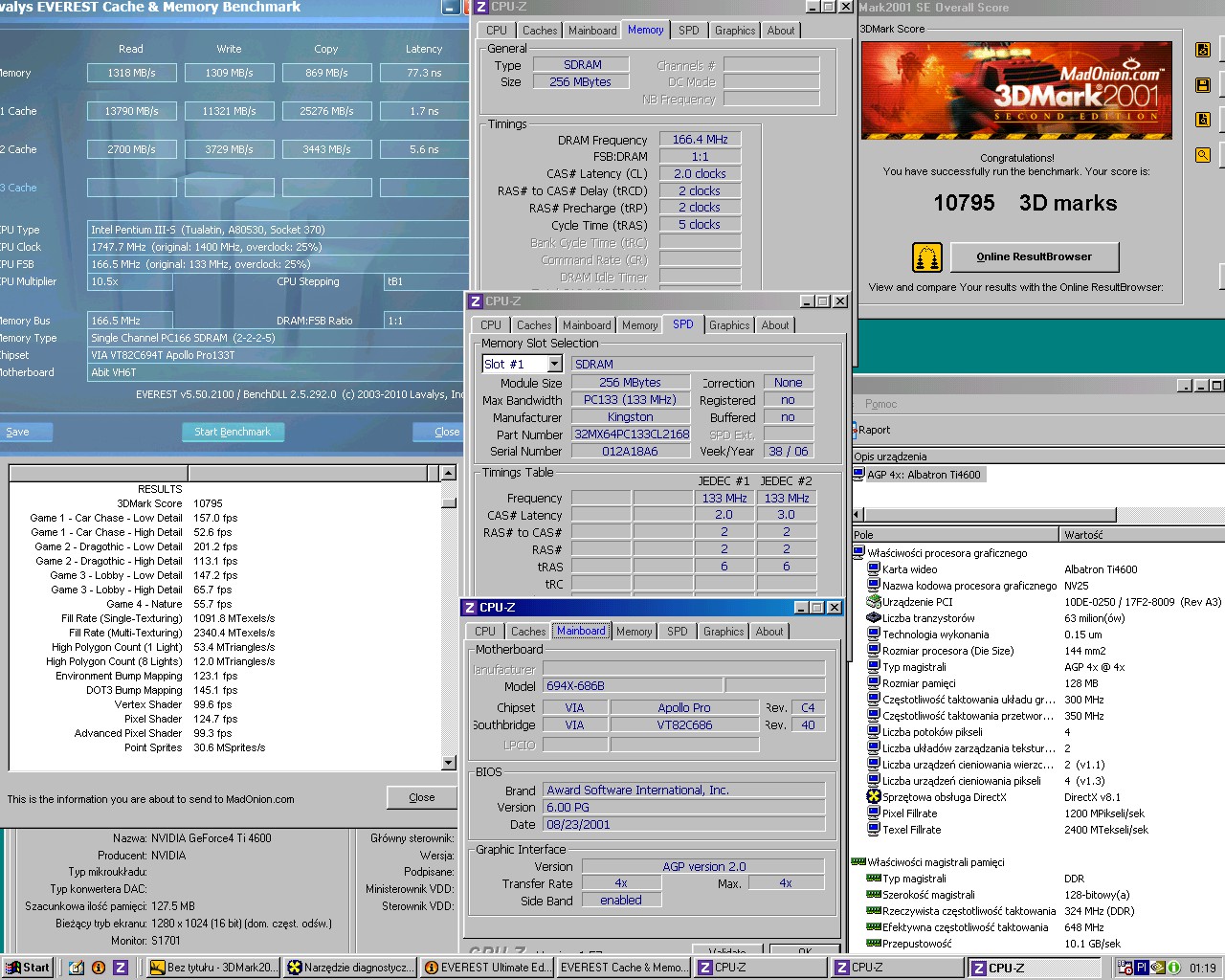Image resolution: width=1225 pixels, height=980 pixels.
Task: Switch to Bez tytułu - 3DMark taskbar button
Action: pyautogui.click(x=213, y=968)
